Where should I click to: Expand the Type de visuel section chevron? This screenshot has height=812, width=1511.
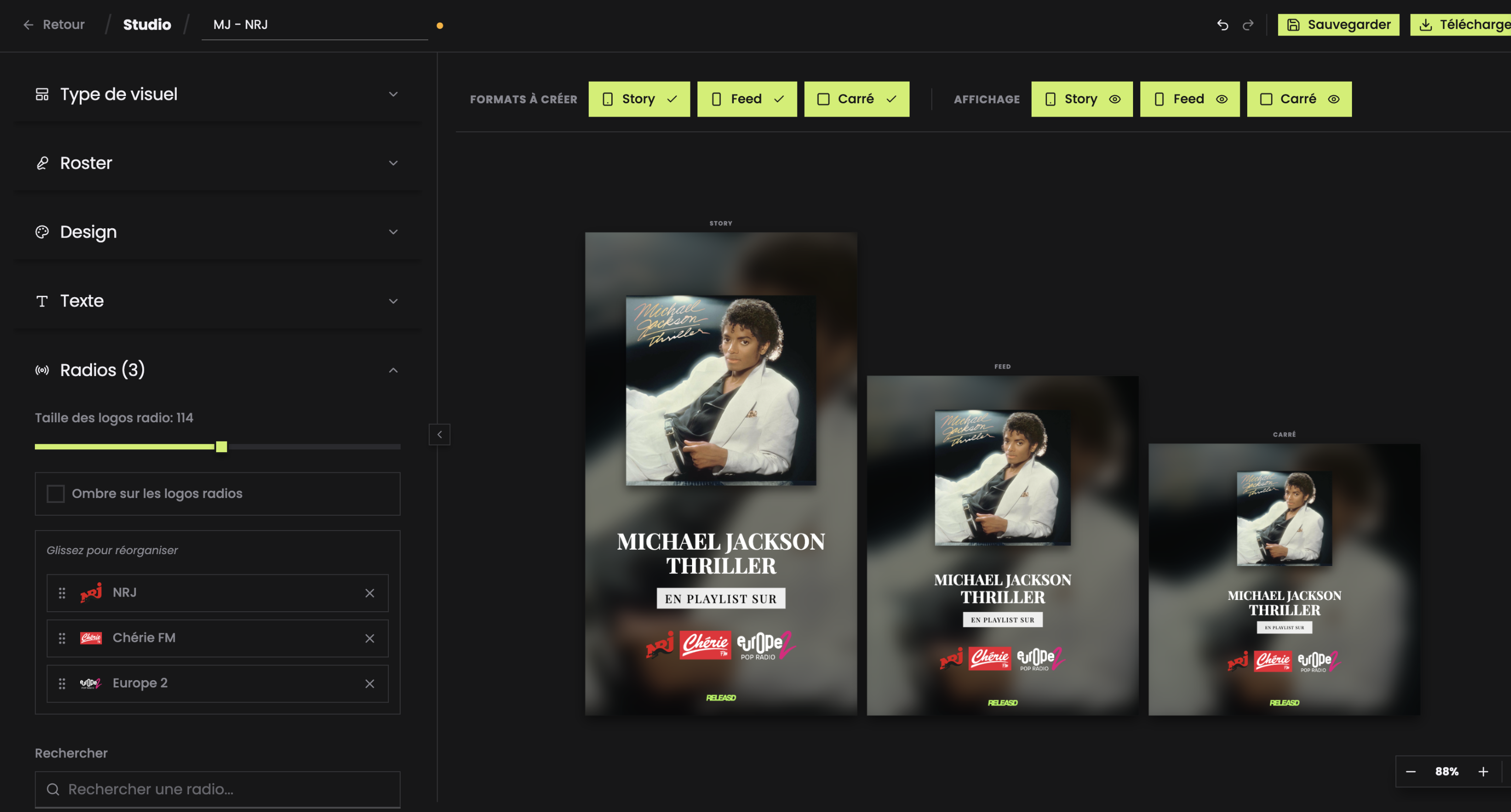click(393, 94)
